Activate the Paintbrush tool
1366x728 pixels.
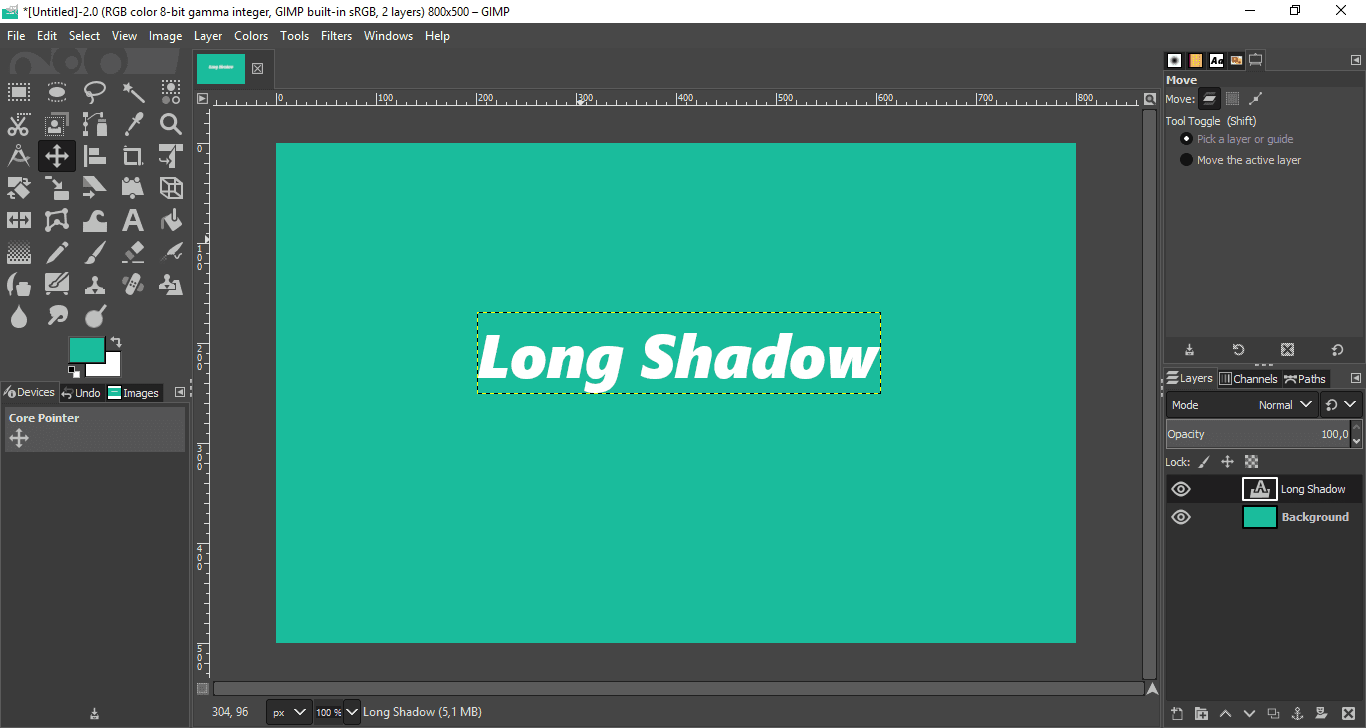[95, 252]
